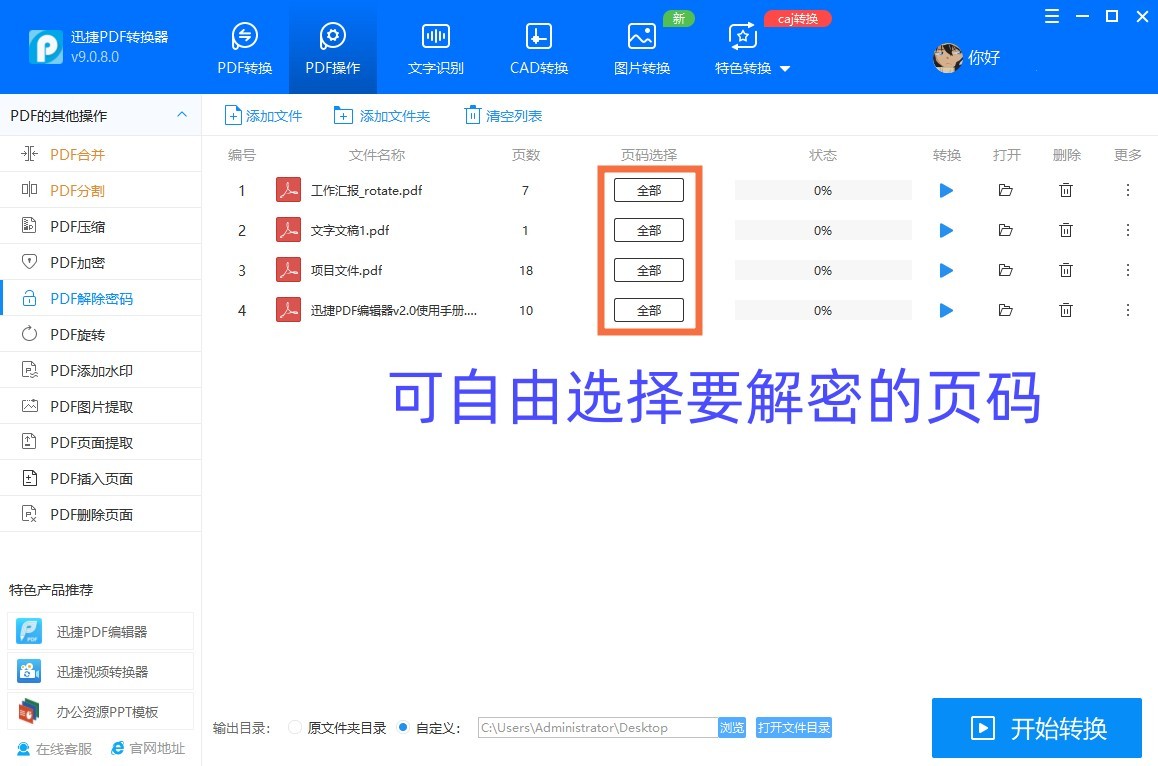Viewport: 1158px width, 766px height.
Task: Select PDF删除页面 in sidebar
Action: click(100, 515)
